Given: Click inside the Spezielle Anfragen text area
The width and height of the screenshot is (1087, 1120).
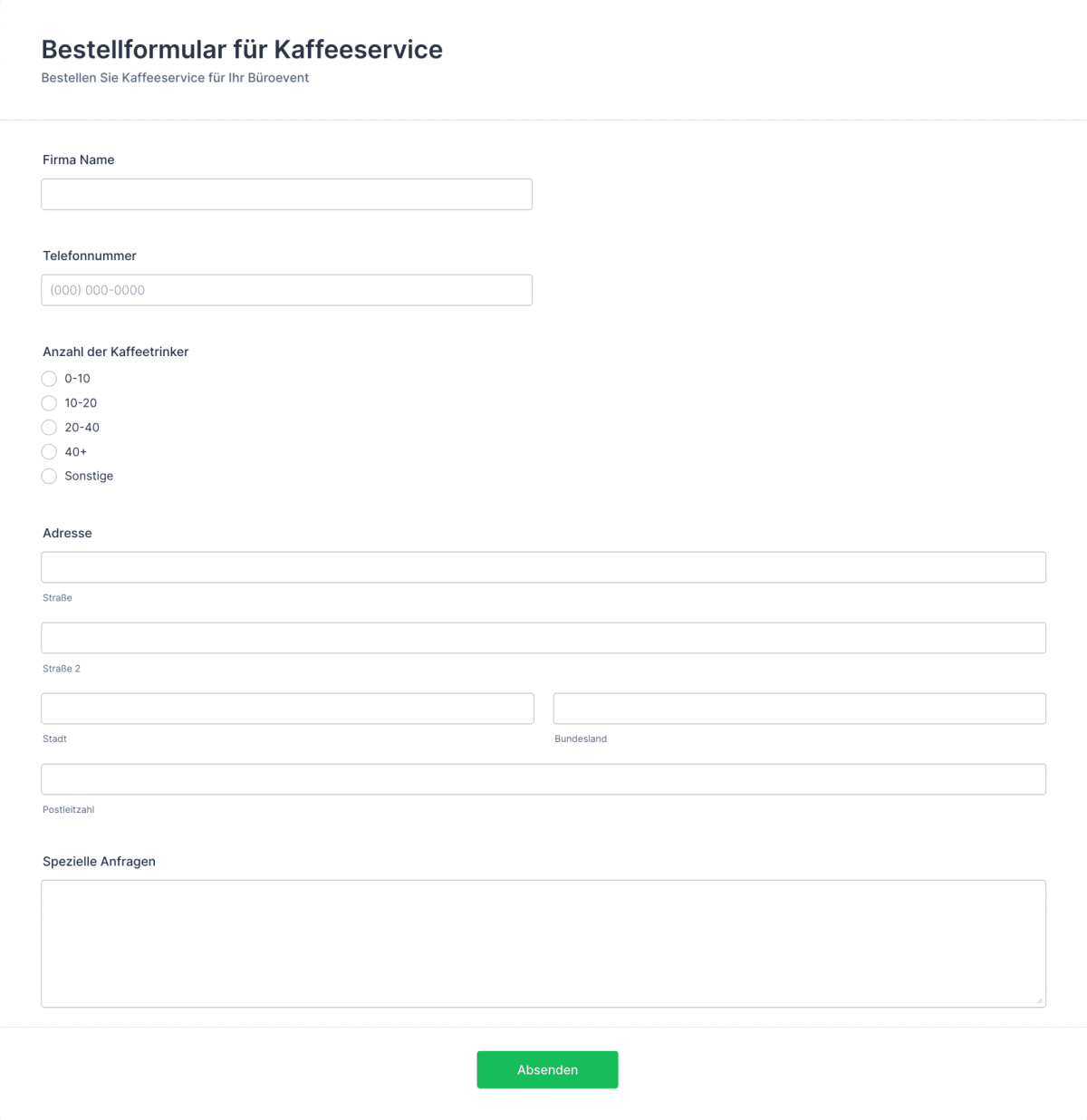Looking at the screenshot, I should coord(543,942).
